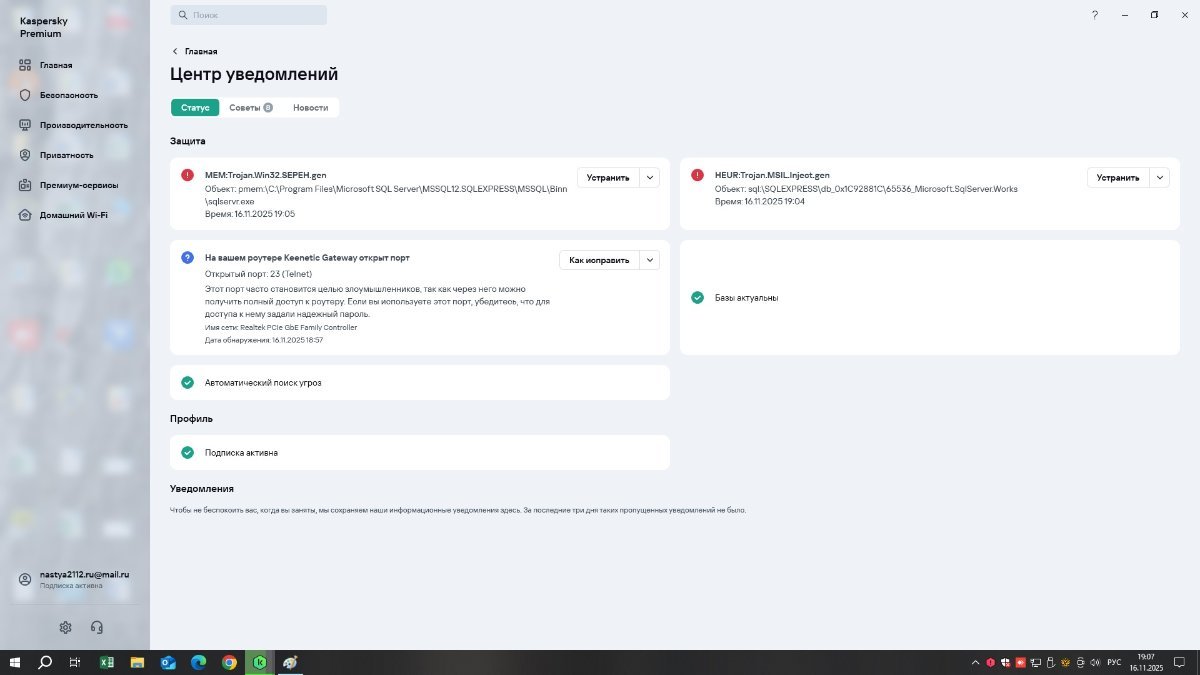Open settings with the gear icon

65,627
